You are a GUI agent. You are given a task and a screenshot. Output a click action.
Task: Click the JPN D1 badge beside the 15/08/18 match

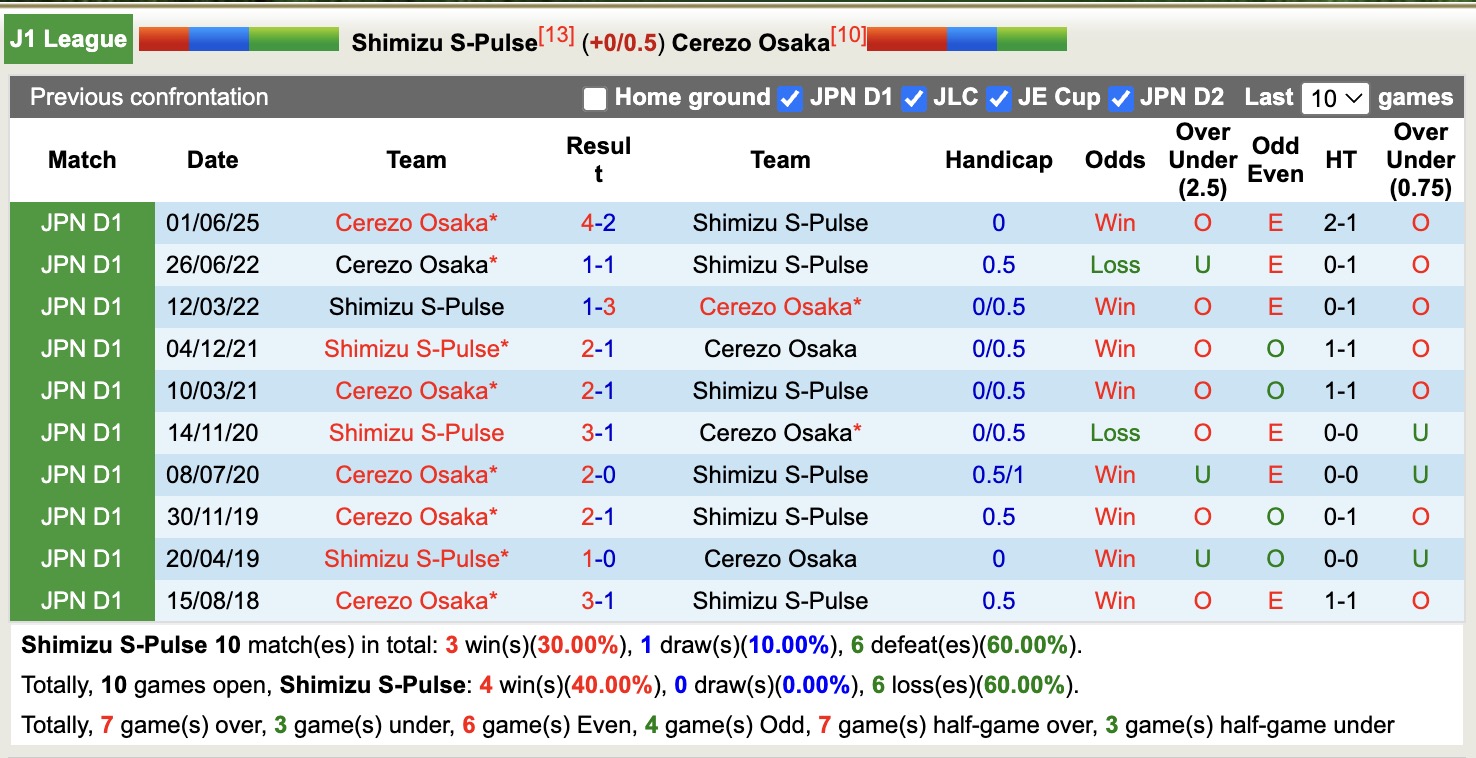pos(81,600)
